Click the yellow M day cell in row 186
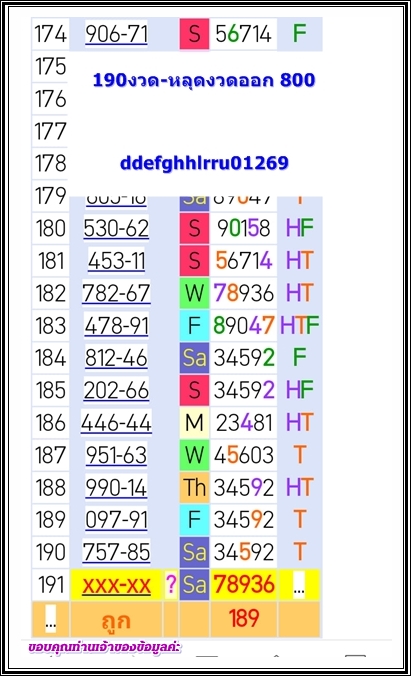 click(195, 422)
